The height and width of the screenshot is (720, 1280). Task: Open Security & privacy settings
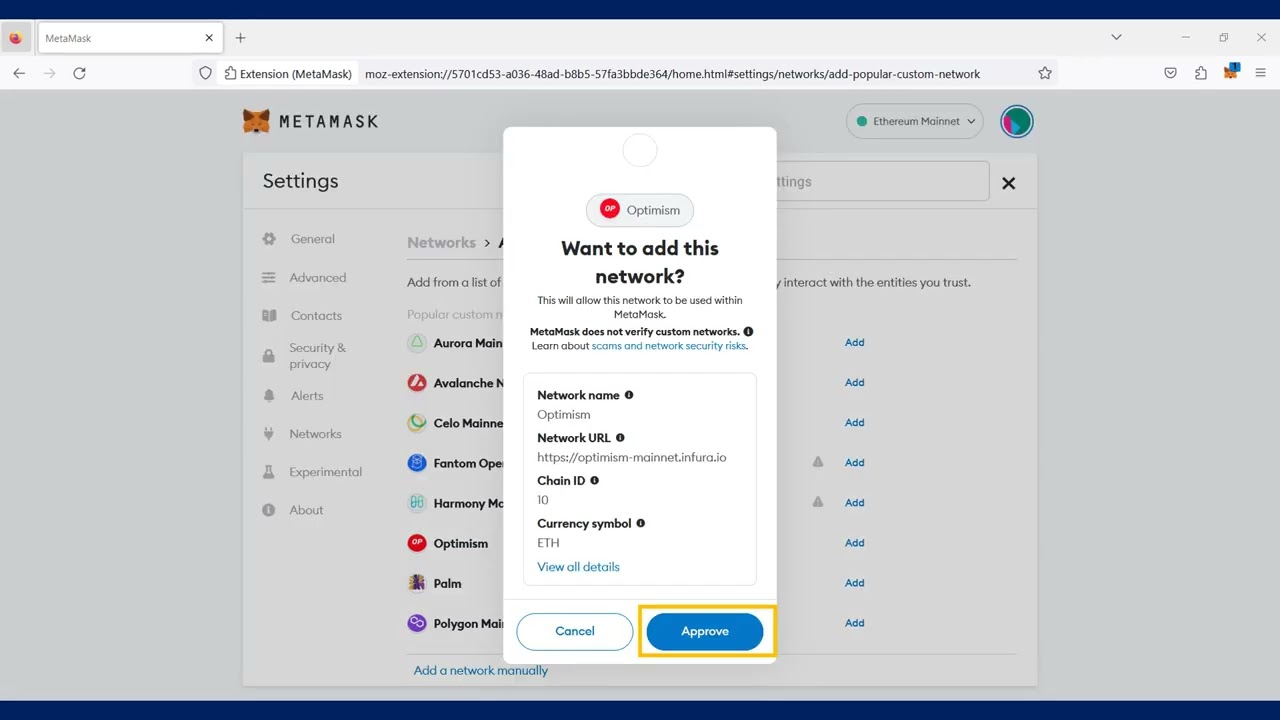click(318, 356)
